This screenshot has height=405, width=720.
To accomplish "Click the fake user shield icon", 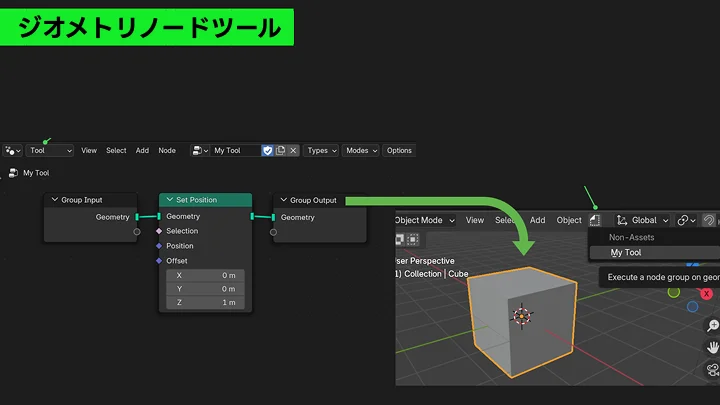I will [x=268, y=151].
